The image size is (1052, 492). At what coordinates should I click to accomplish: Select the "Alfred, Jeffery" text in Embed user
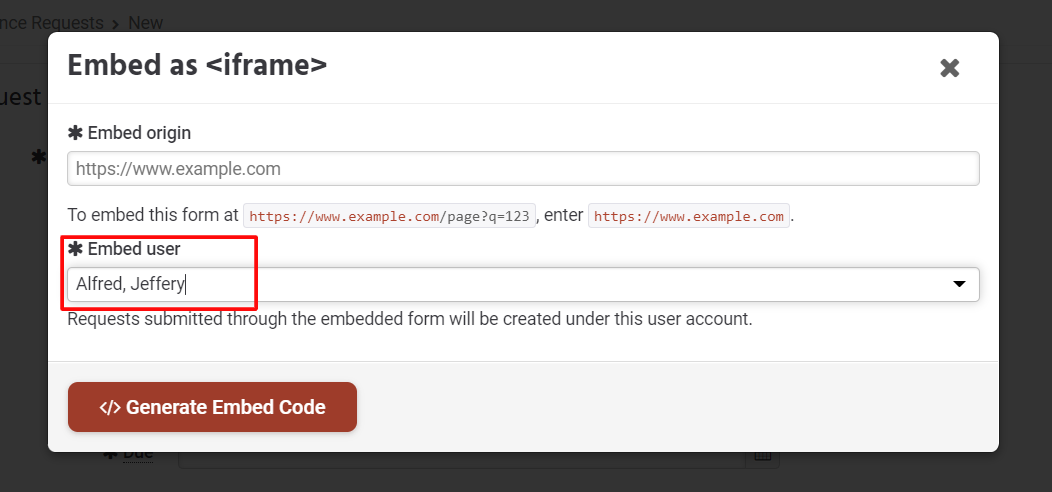(130, 285)
